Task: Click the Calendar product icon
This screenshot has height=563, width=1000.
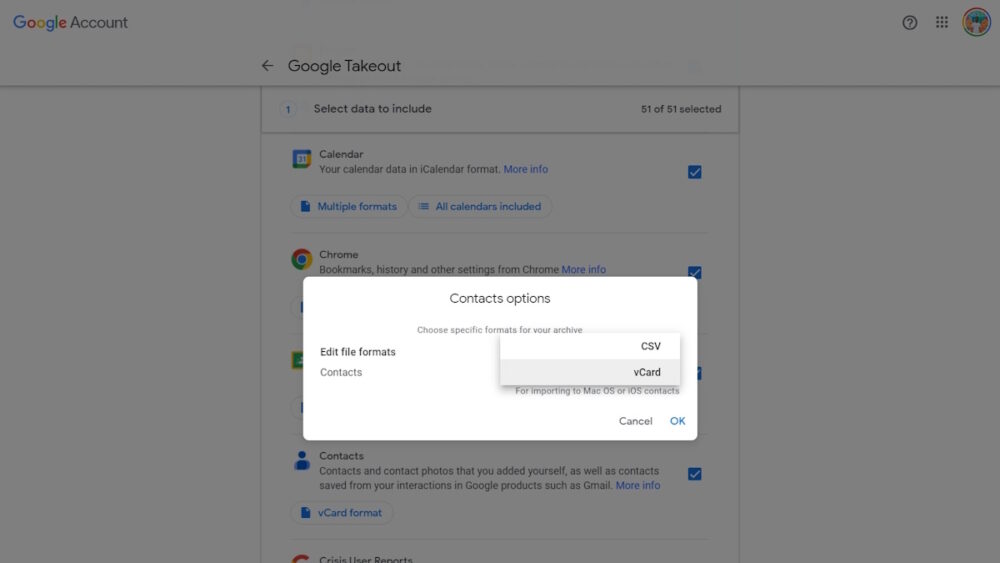Action: point(302,159)
